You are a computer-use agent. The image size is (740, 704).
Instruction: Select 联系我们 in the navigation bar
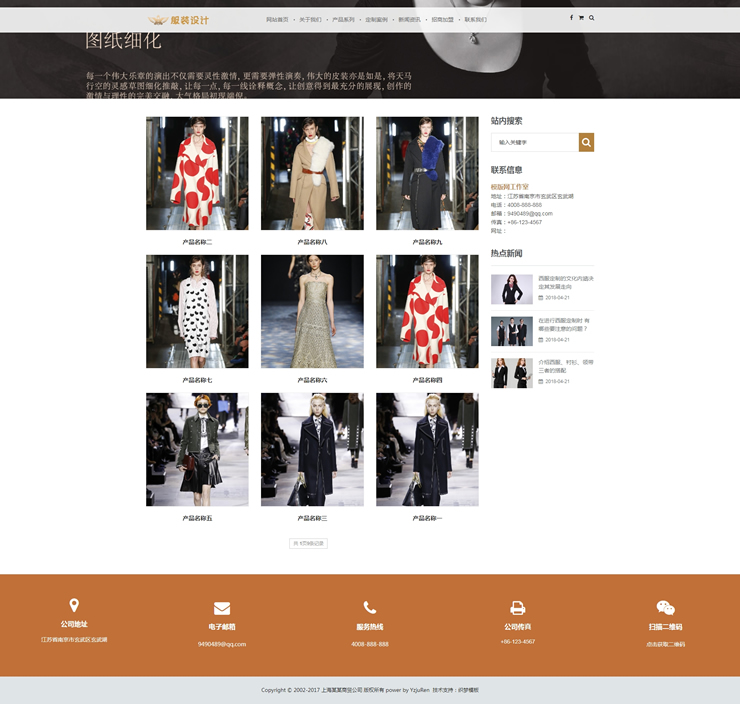coord(475,19)
